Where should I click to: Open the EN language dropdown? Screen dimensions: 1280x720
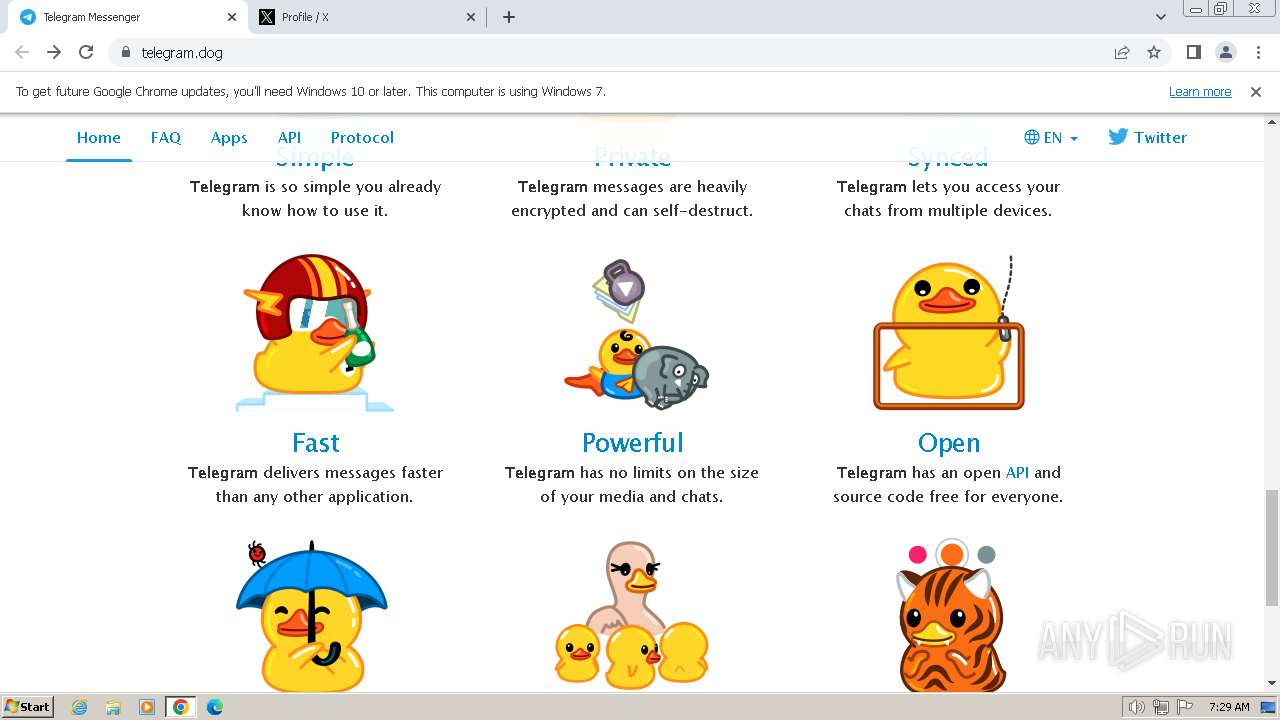[x=1051, y=138]
